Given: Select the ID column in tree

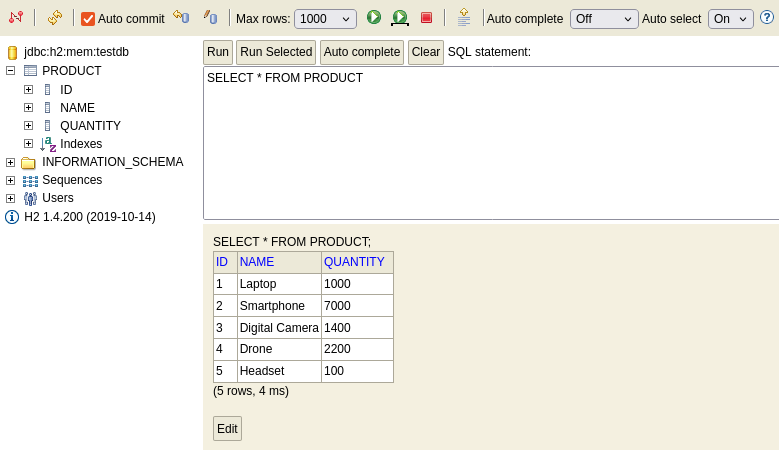Looking at the screenshot, I should (66, 89).
